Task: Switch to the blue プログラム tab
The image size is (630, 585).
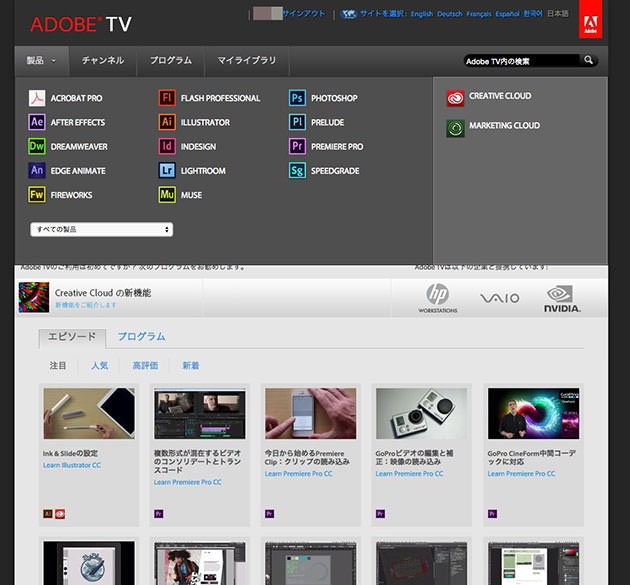Action: click(141, 337)
